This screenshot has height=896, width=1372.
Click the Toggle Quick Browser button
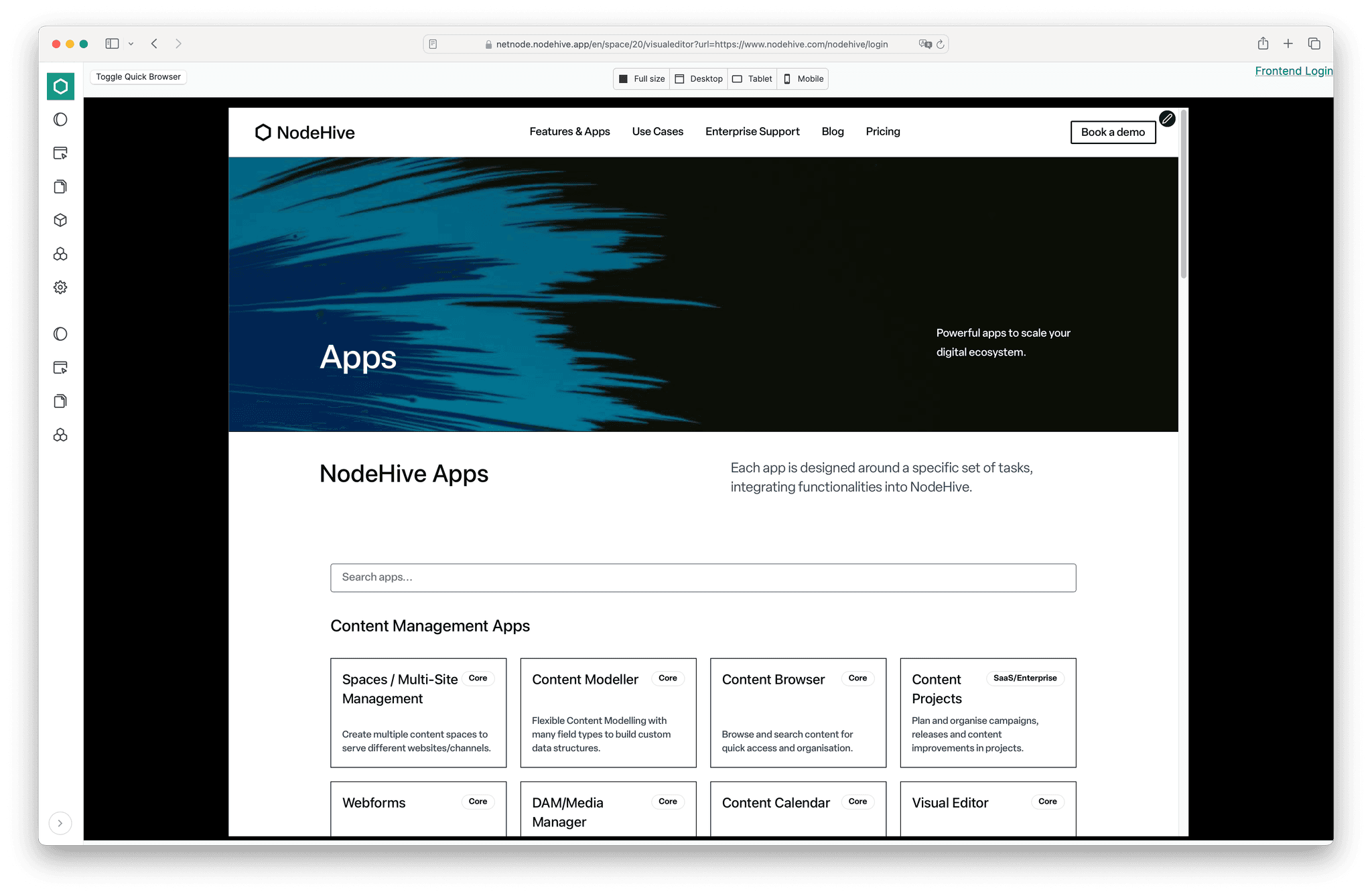pyautogui.click(x=138, y=77)
